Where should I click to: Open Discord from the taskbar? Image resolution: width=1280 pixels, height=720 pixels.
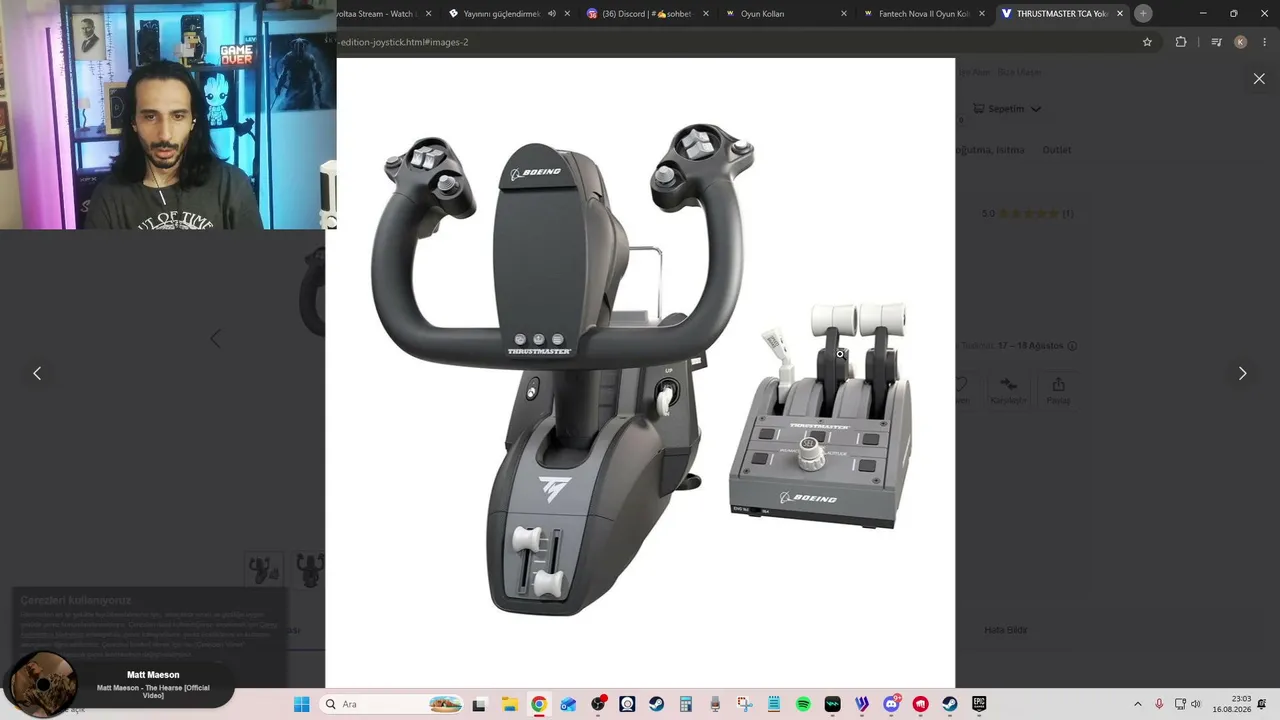pyautogui.click(x=891, y=704)
